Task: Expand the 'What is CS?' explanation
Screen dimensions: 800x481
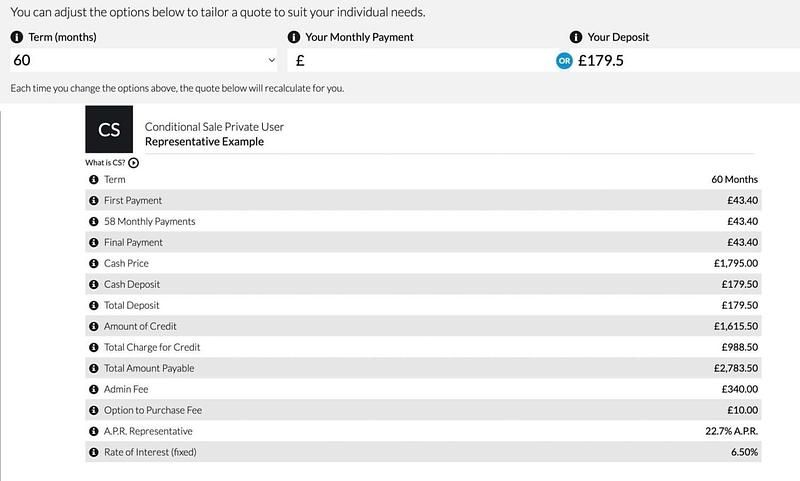Action: coord(133,162)
